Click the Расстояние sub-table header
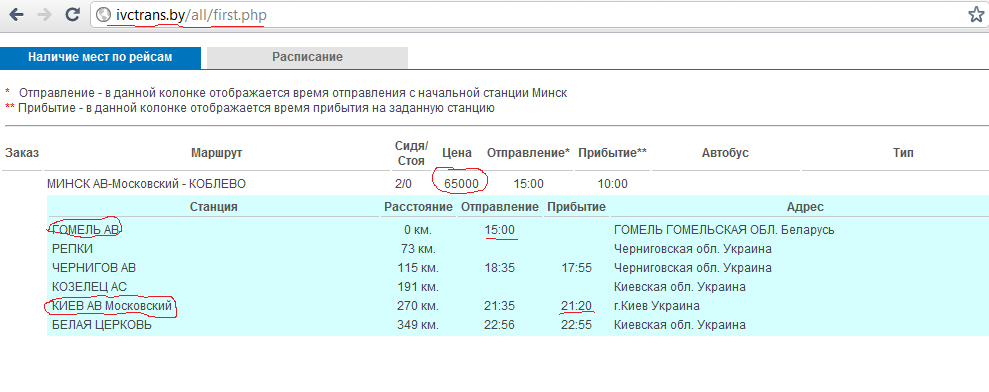The width and height of the screenshot is (989, 392). click(x=419, y=207)
